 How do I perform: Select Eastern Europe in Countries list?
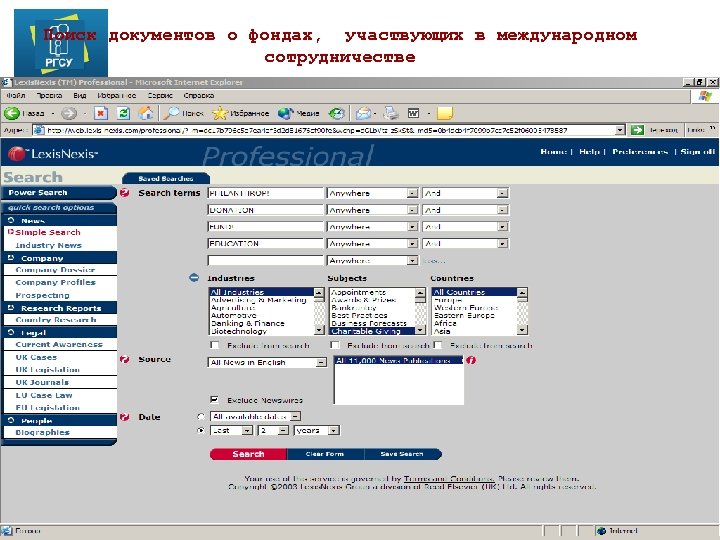coord(464,315)
